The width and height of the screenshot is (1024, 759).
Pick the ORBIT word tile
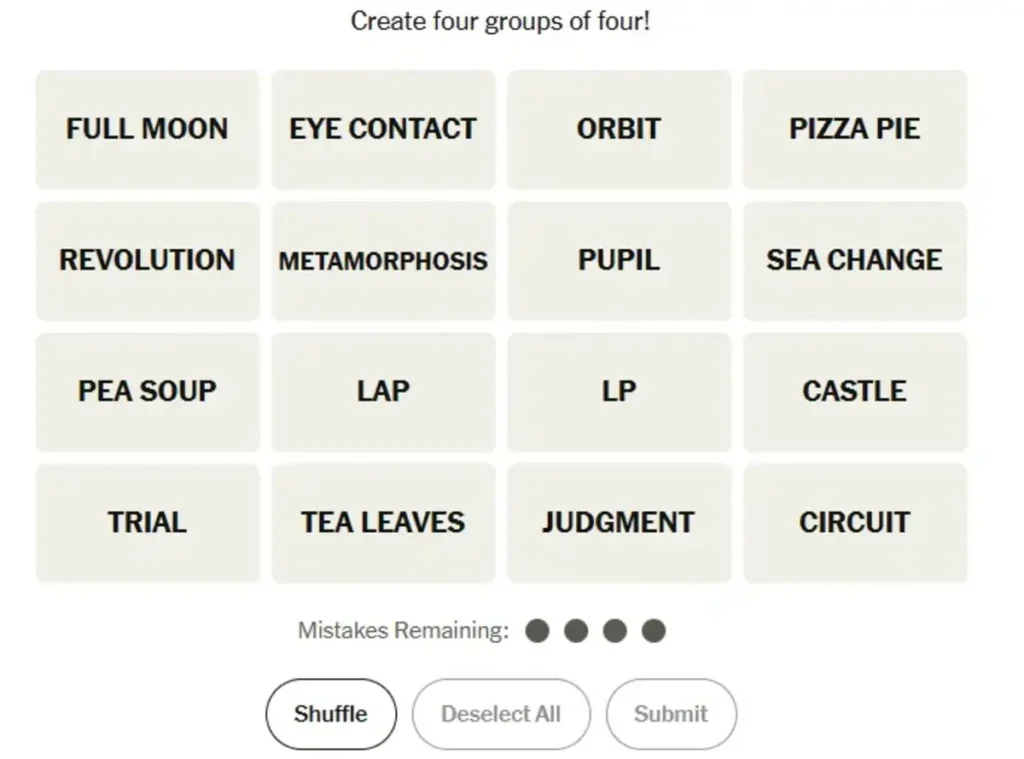(x=619, y=129)
